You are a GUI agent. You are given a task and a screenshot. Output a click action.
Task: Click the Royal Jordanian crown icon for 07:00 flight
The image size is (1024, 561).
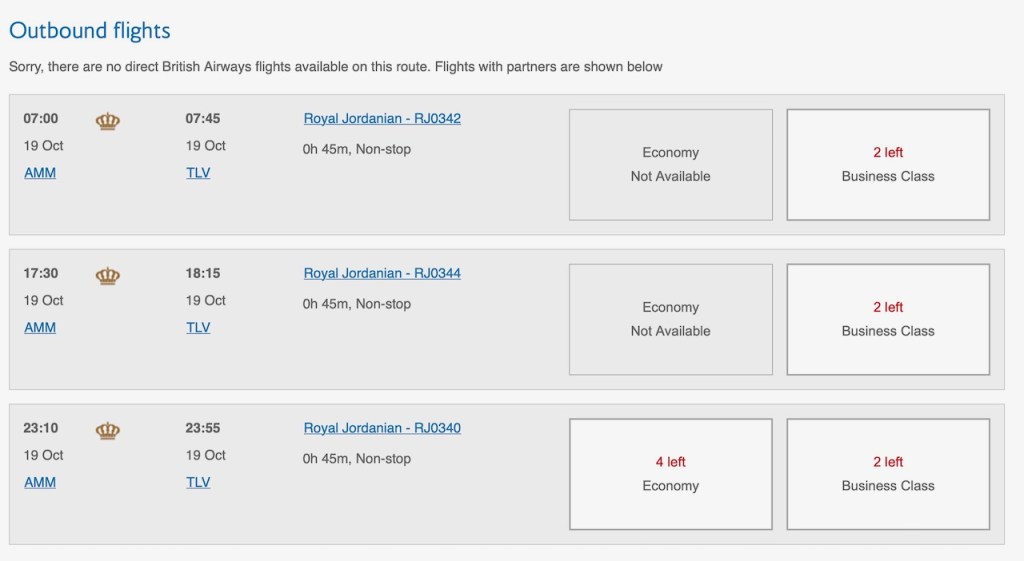(x=107, y=121)
